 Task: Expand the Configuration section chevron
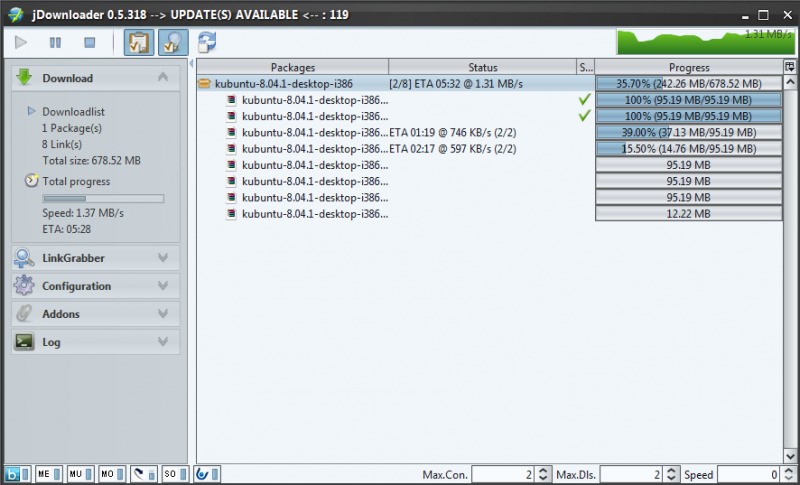163,286
